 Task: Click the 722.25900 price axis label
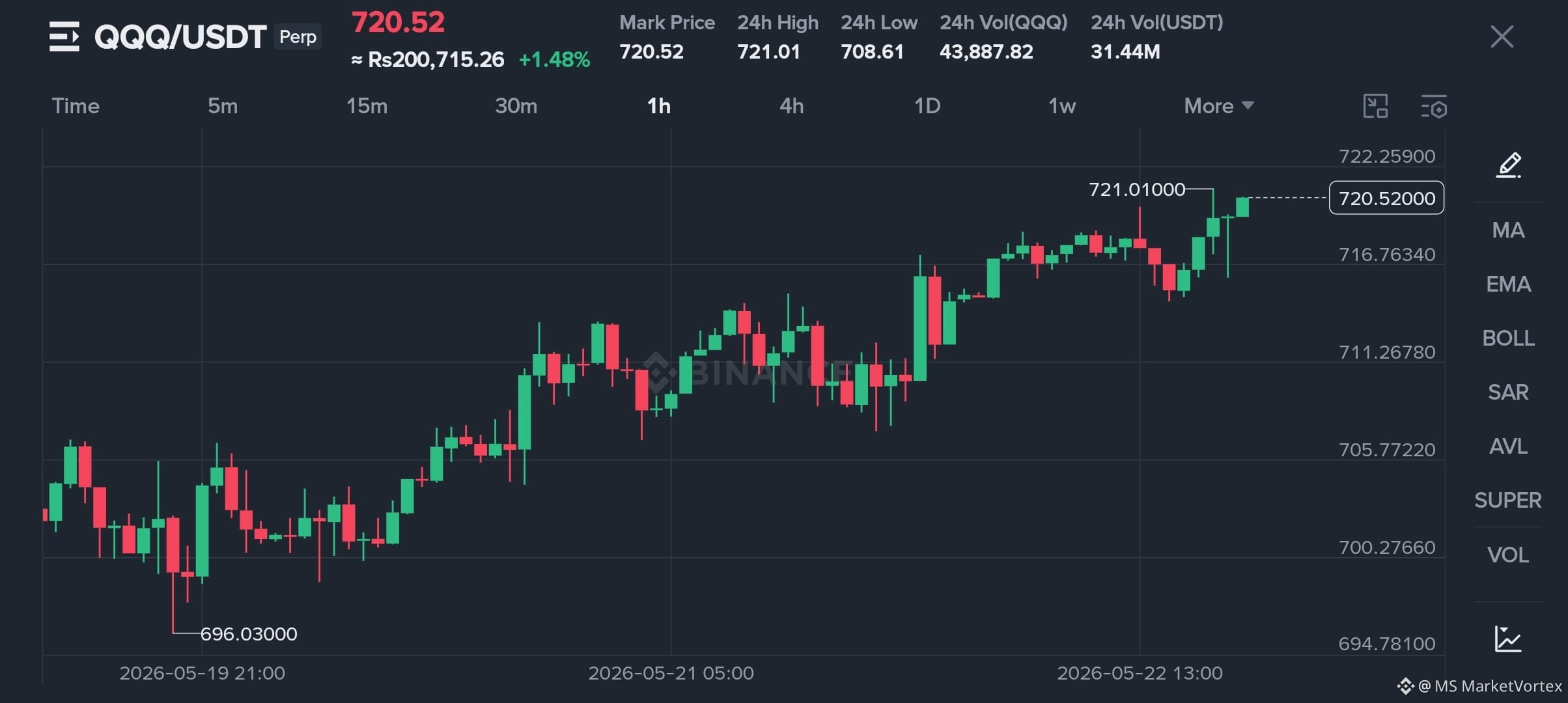(x=1386, y=156)
